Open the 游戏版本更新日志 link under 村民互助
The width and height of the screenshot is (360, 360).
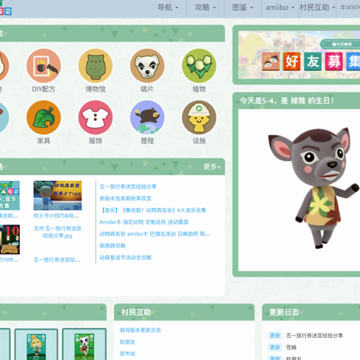click(140, 330)
